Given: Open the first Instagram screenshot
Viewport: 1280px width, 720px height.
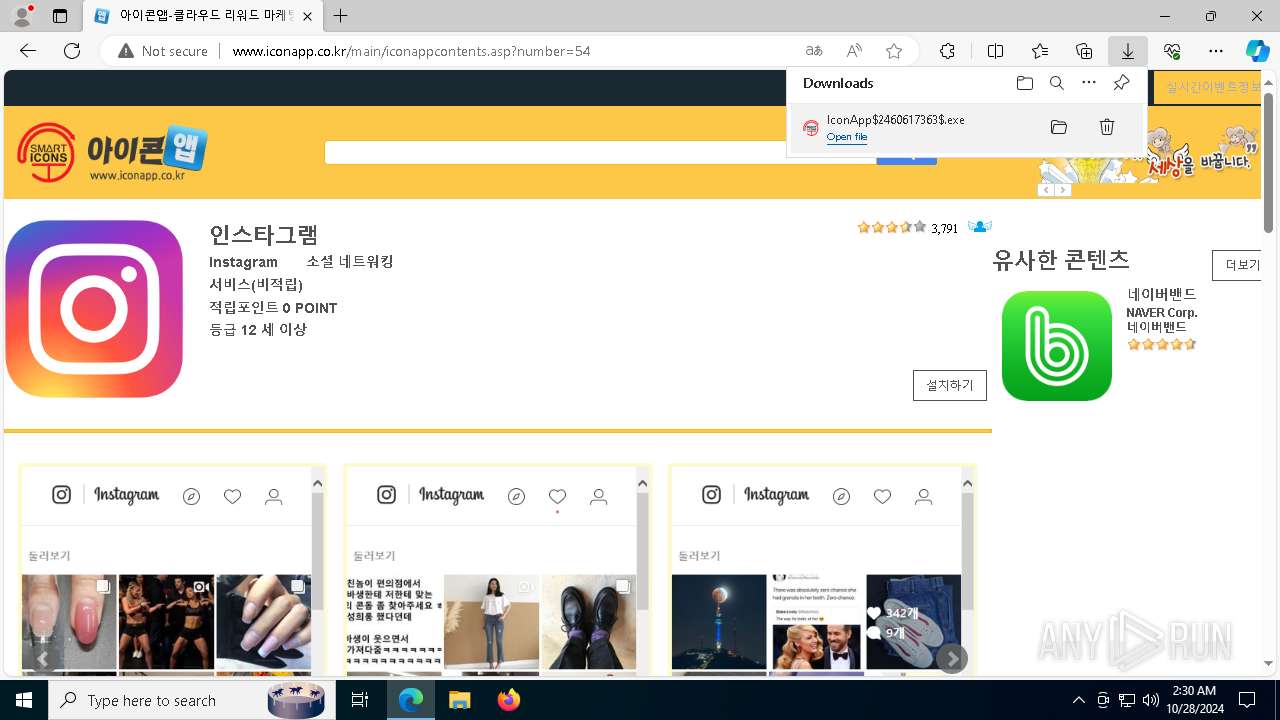Looking at the screenshot, I should [x=173, y=571].
